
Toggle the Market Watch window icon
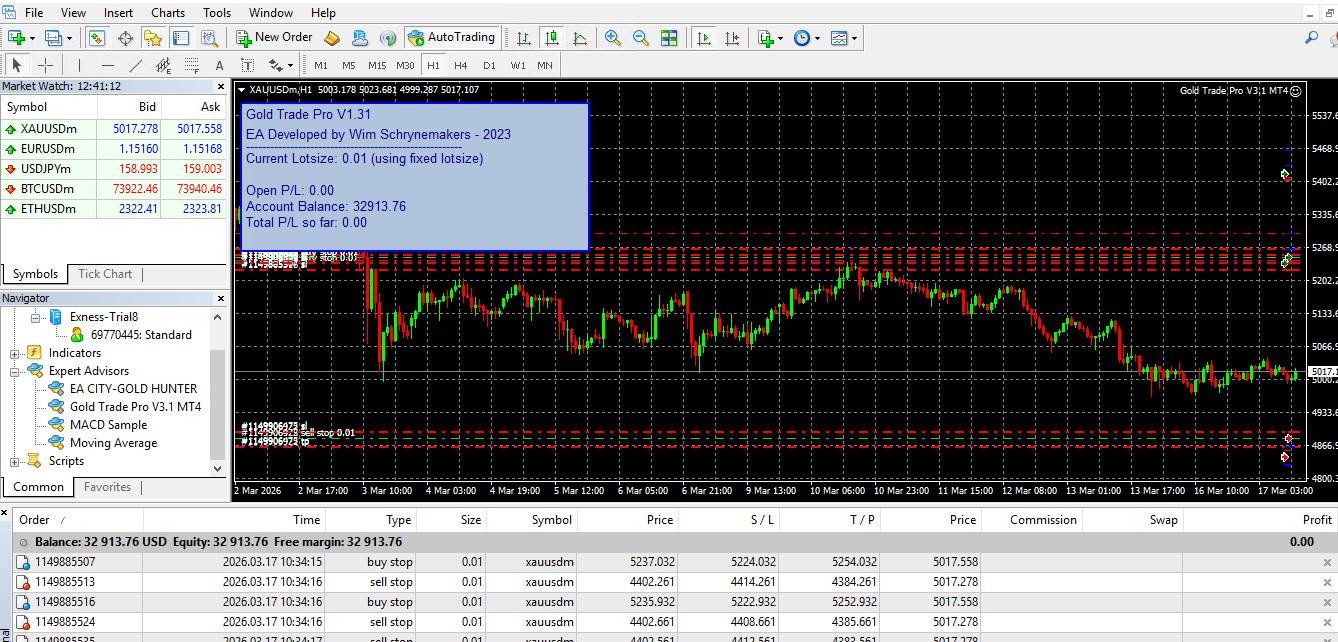97,38
